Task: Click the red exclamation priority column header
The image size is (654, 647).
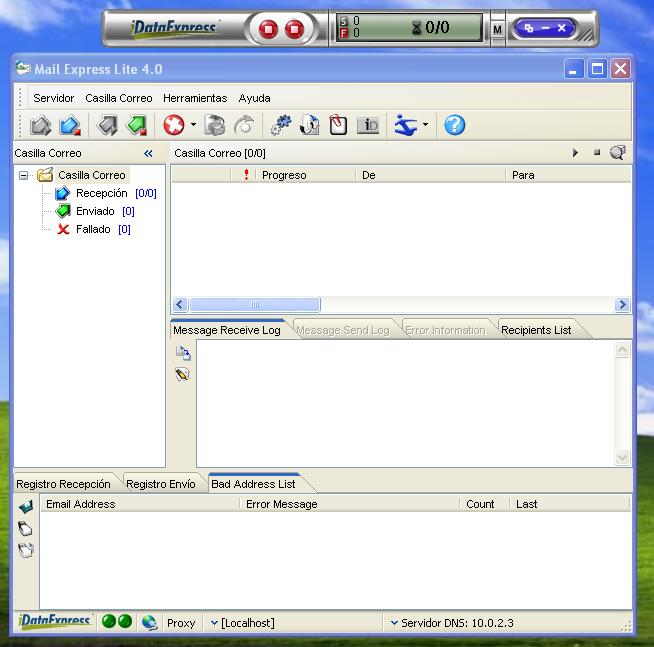Action: (x=246, y=175)
